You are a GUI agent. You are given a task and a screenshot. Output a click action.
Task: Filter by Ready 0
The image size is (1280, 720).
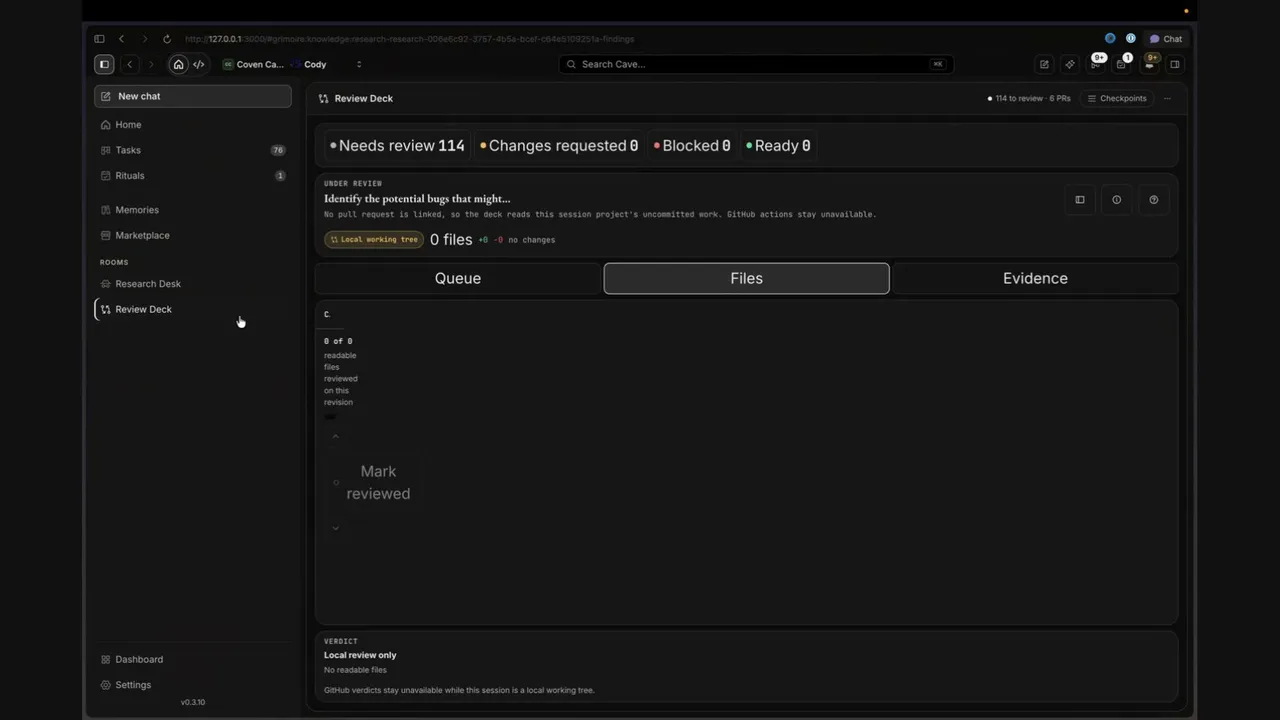pyautogui.click(x=778, y=146)
